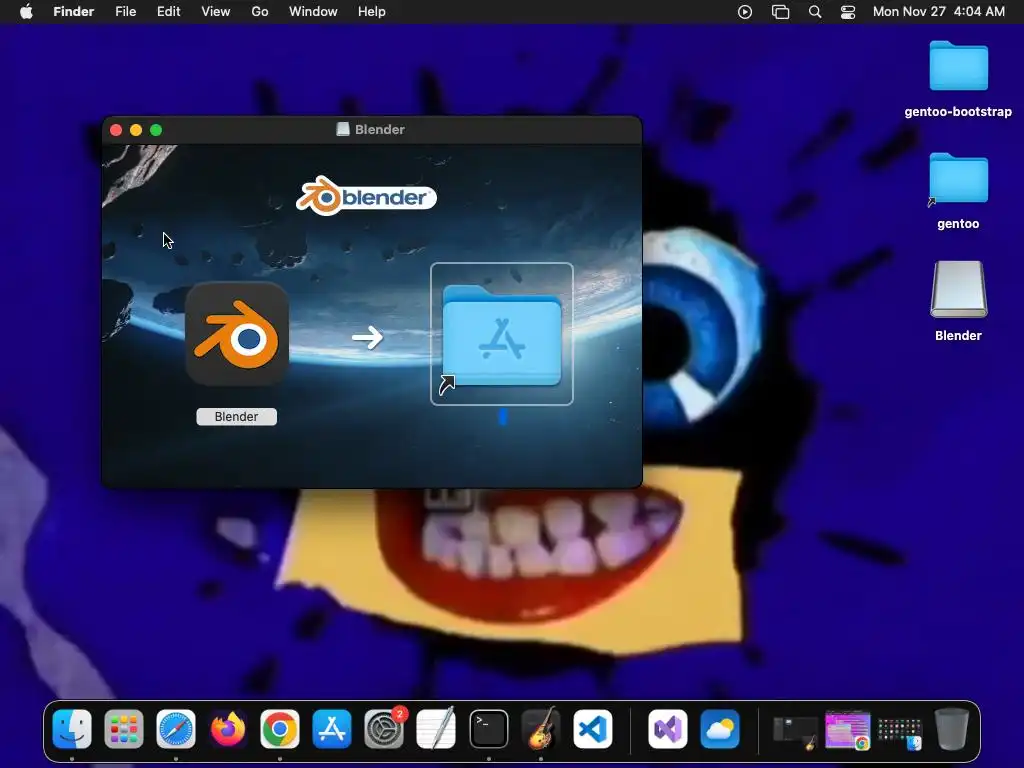
Task: Open the Go menu
Action: tap(260, 12)
